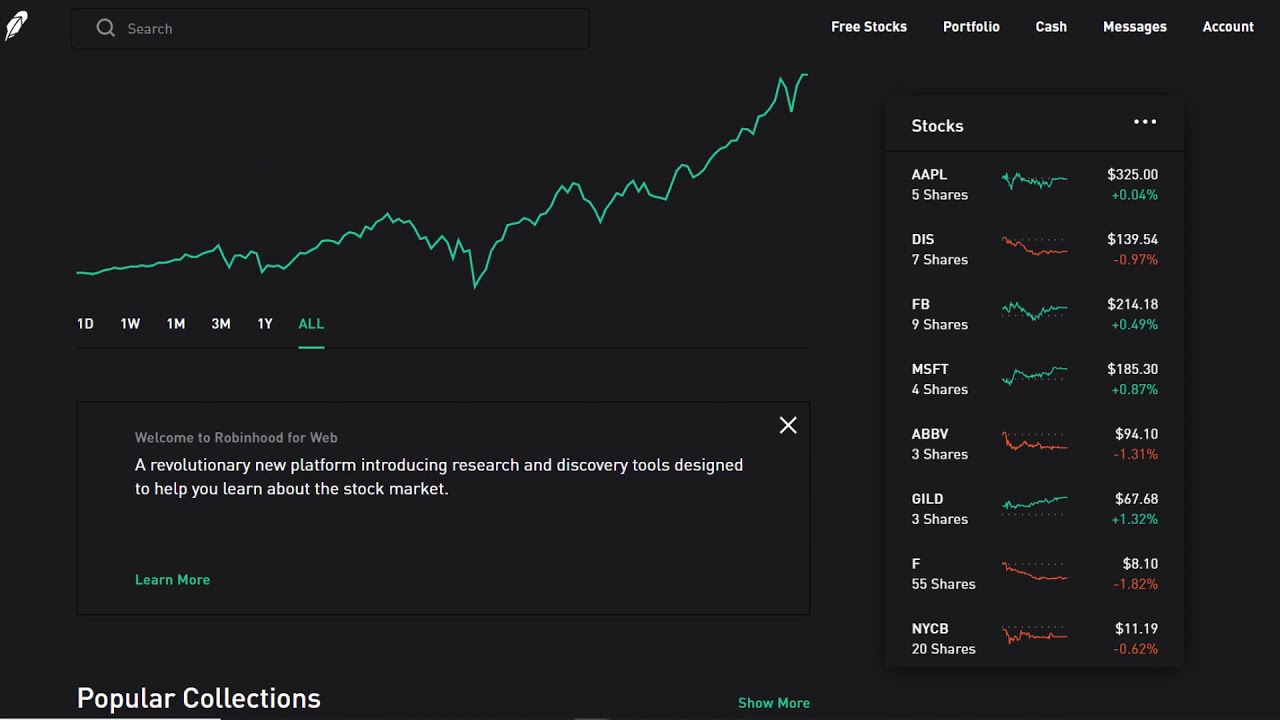Open the F ticker stock row
This screenshot has width=1280, height=720.
[x=1035, y=574]
